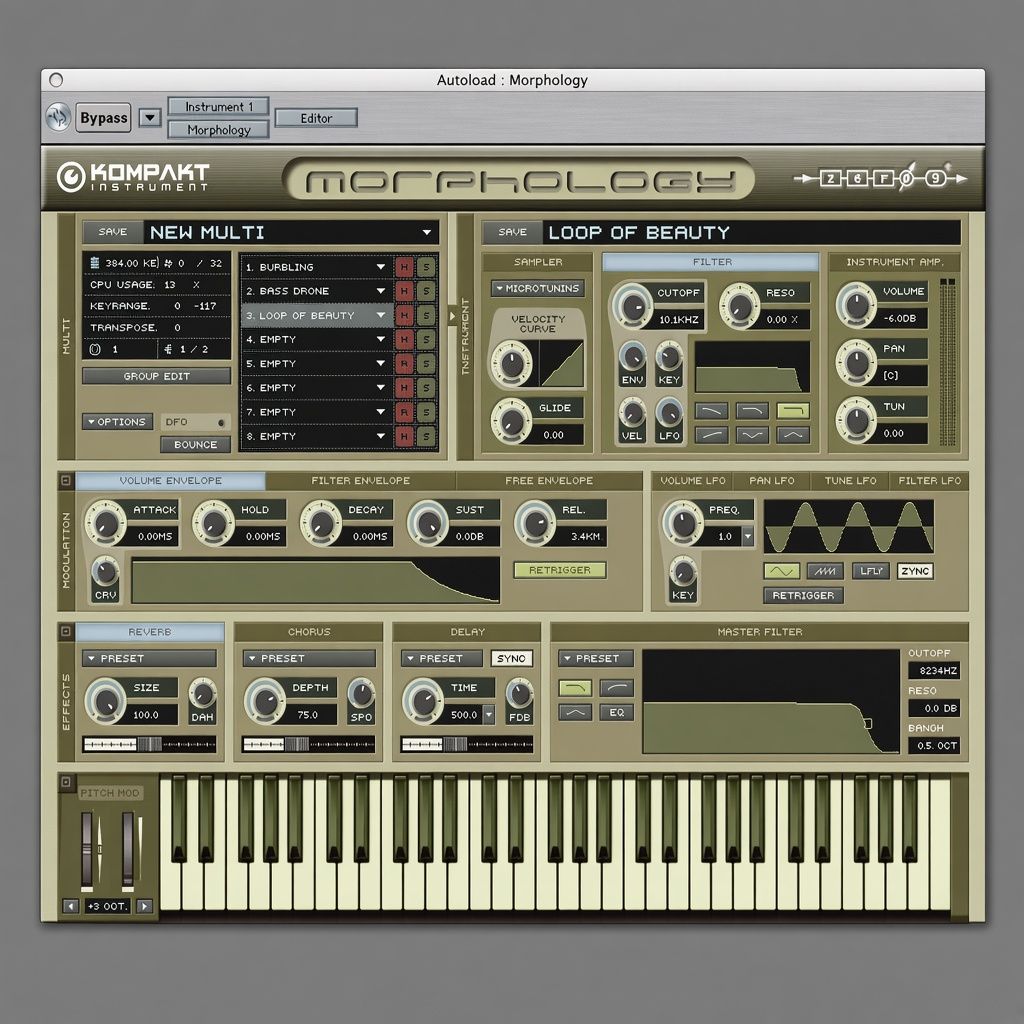Toggle the volume envelope Retrigger button
The width and height of the screenshot is (1024, 1024).
pos(560,570)
